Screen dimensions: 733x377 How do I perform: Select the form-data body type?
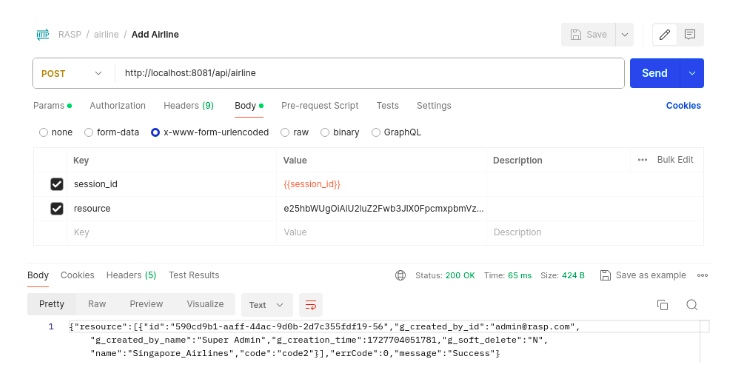[x=88, y=132]
